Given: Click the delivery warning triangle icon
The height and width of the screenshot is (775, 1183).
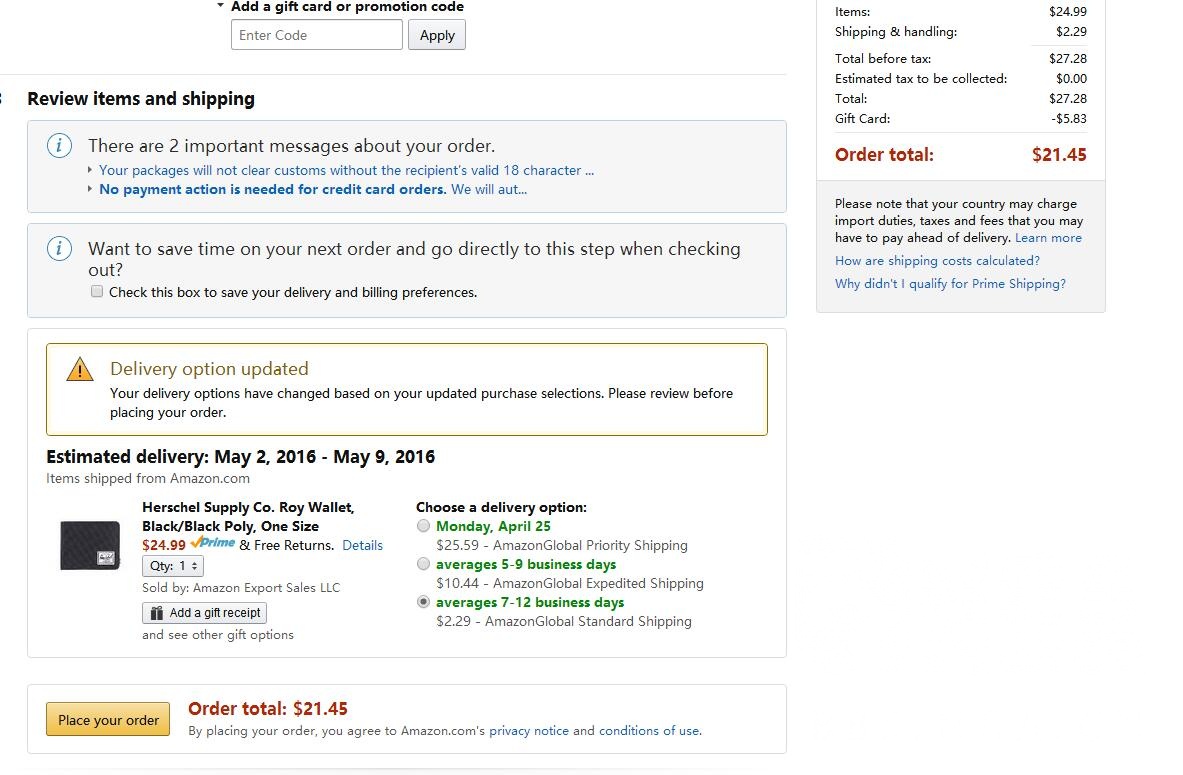Looking at the screenshot, I should click(80, 369).
